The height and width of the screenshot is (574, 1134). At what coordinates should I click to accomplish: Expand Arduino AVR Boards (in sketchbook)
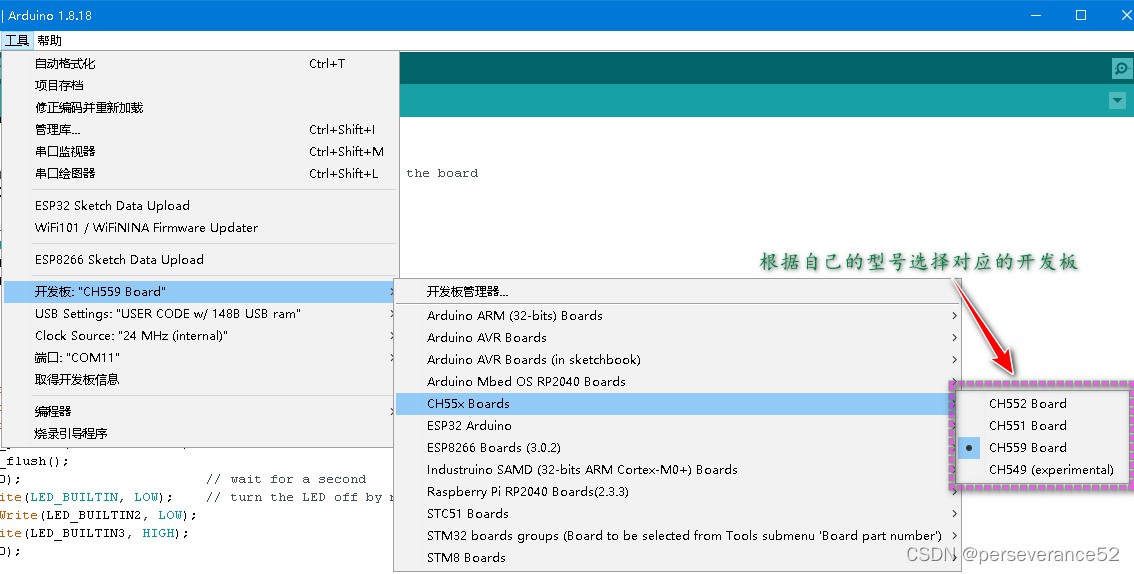click(x=678, y=360)
